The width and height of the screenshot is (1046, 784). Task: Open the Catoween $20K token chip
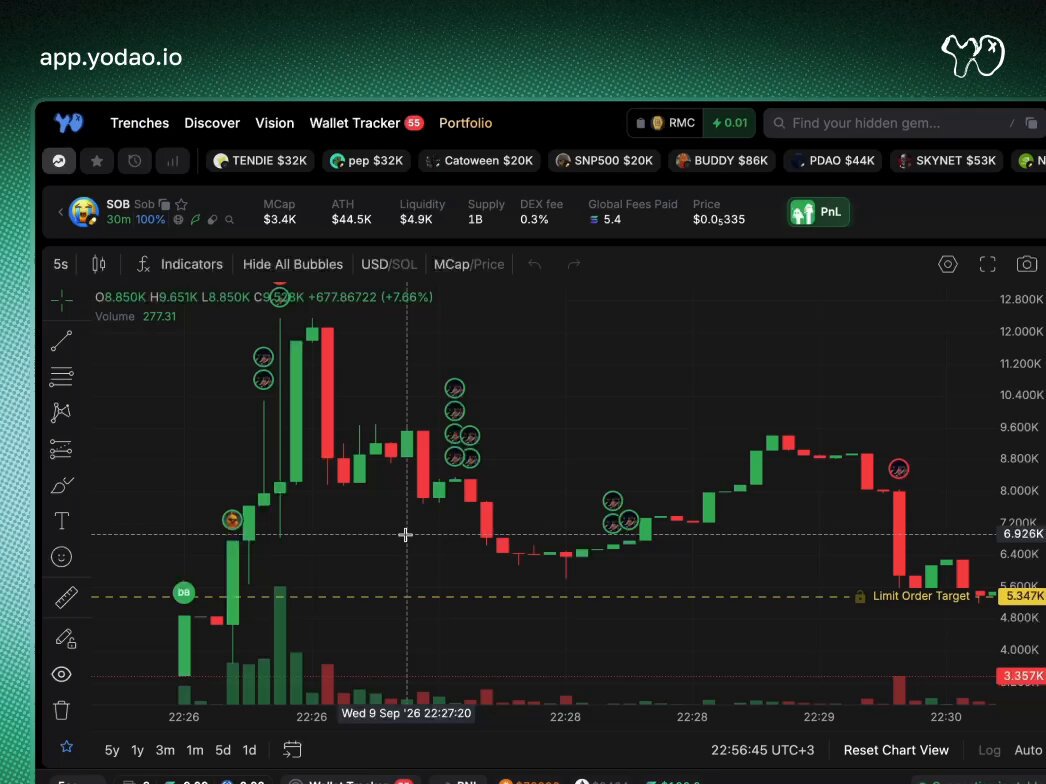pos(479,161)
